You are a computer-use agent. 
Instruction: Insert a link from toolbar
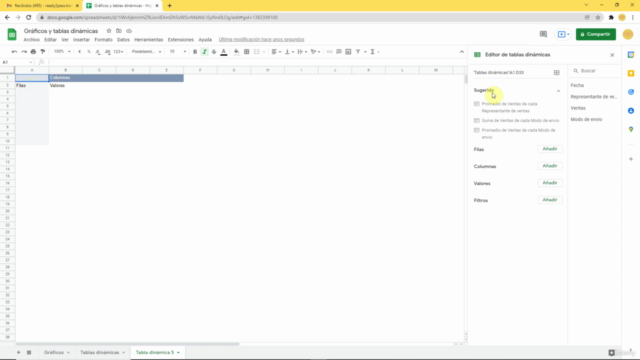coord(329,52)
